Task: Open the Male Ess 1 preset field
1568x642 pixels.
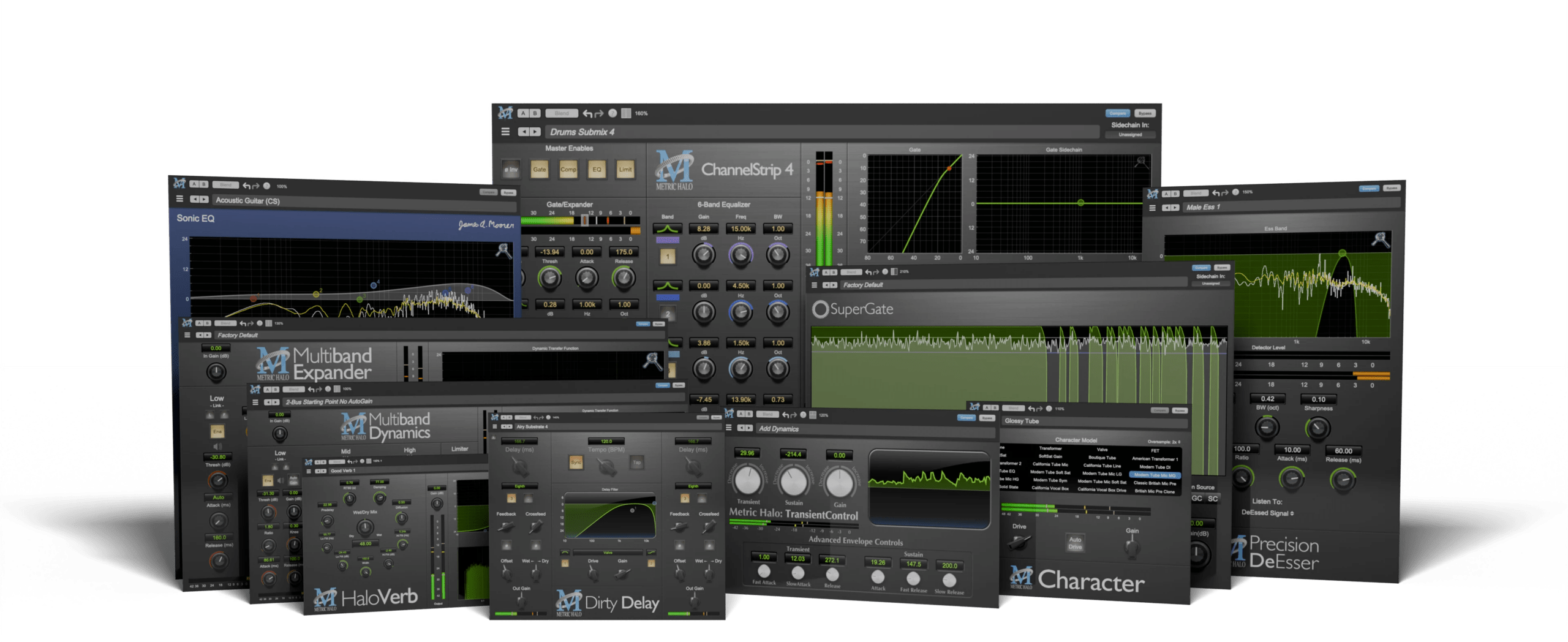Action: [x=1291, y=205]
